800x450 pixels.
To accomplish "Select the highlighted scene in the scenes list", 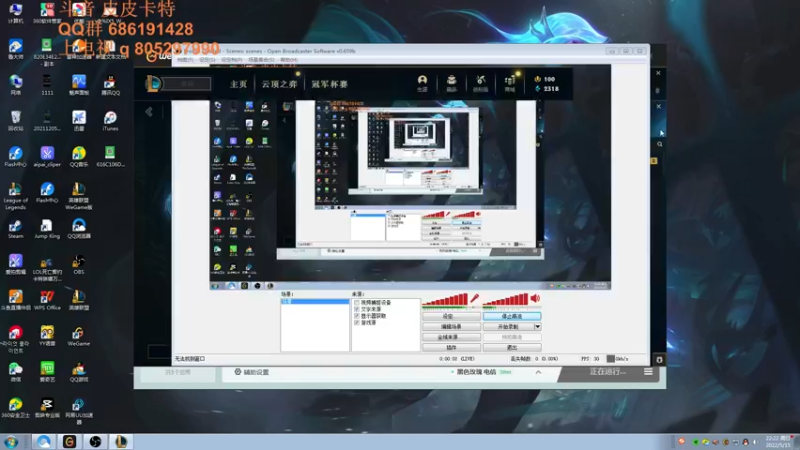I will point(315,302).
